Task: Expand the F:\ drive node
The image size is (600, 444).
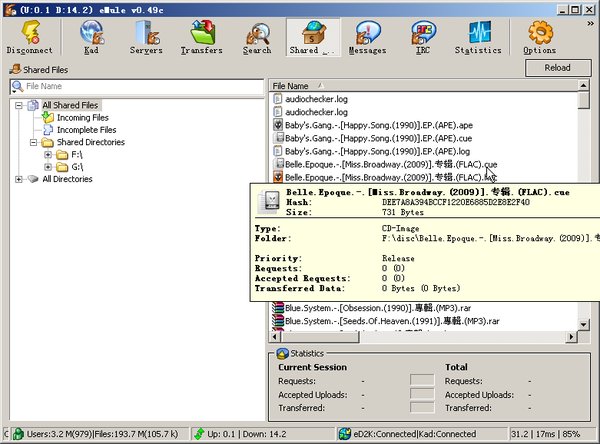Action: click(x=48, y=155)
